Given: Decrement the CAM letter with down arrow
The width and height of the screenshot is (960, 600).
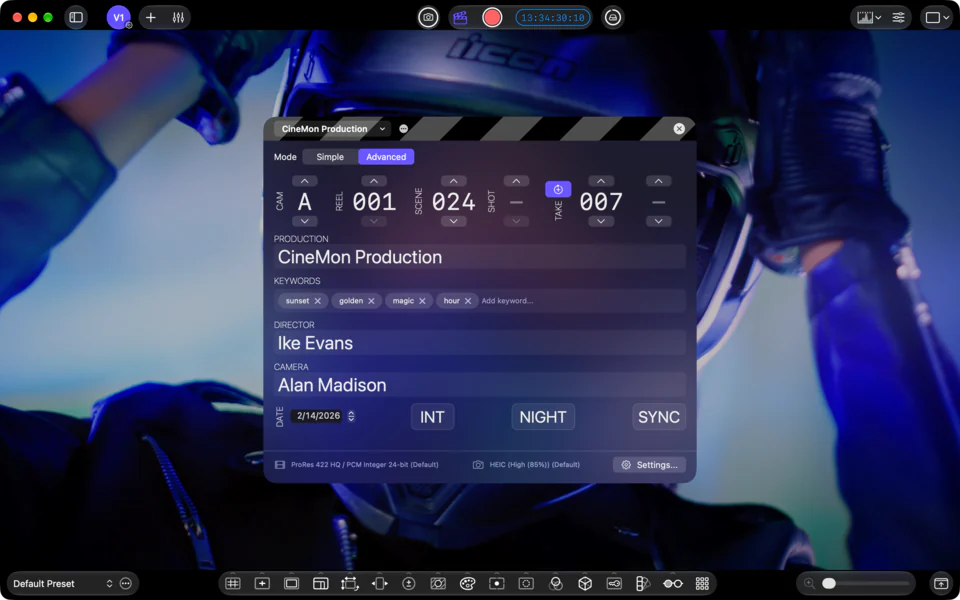Looking at the screenshot, I should click(304, 221).
